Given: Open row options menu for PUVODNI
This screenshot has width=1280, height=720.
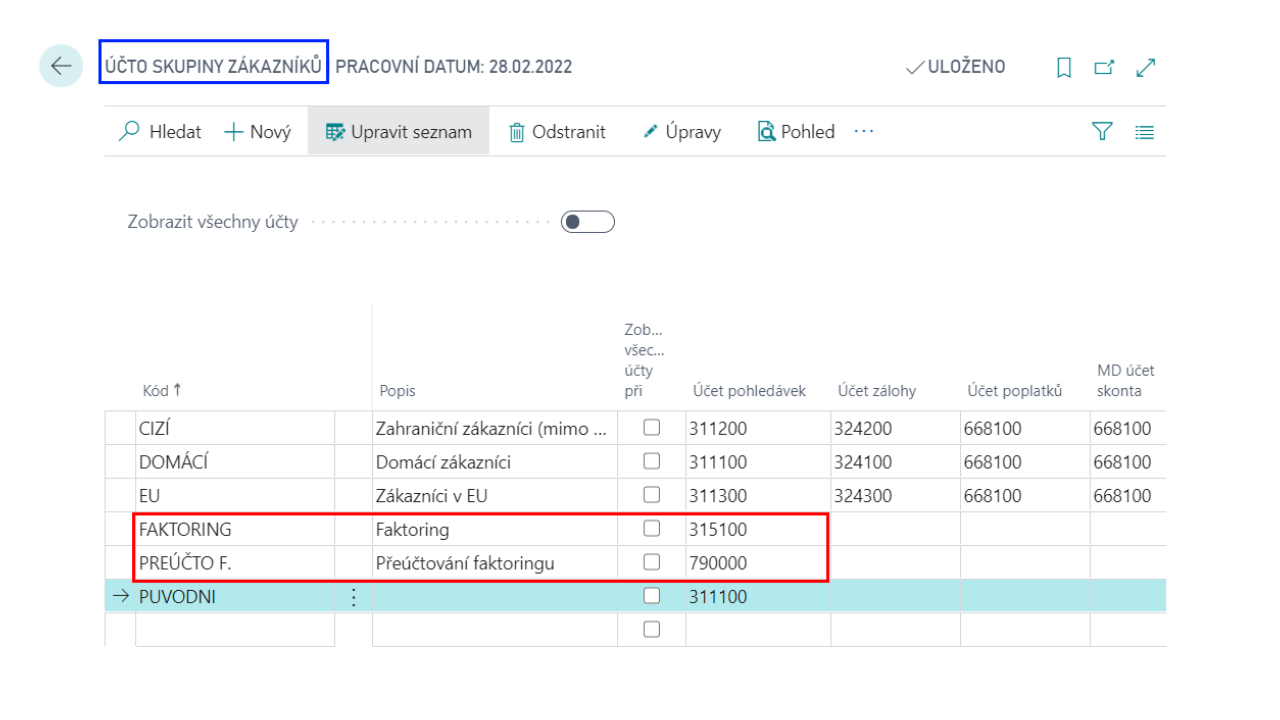Looking at the screenshot, I should coord(352,597).
